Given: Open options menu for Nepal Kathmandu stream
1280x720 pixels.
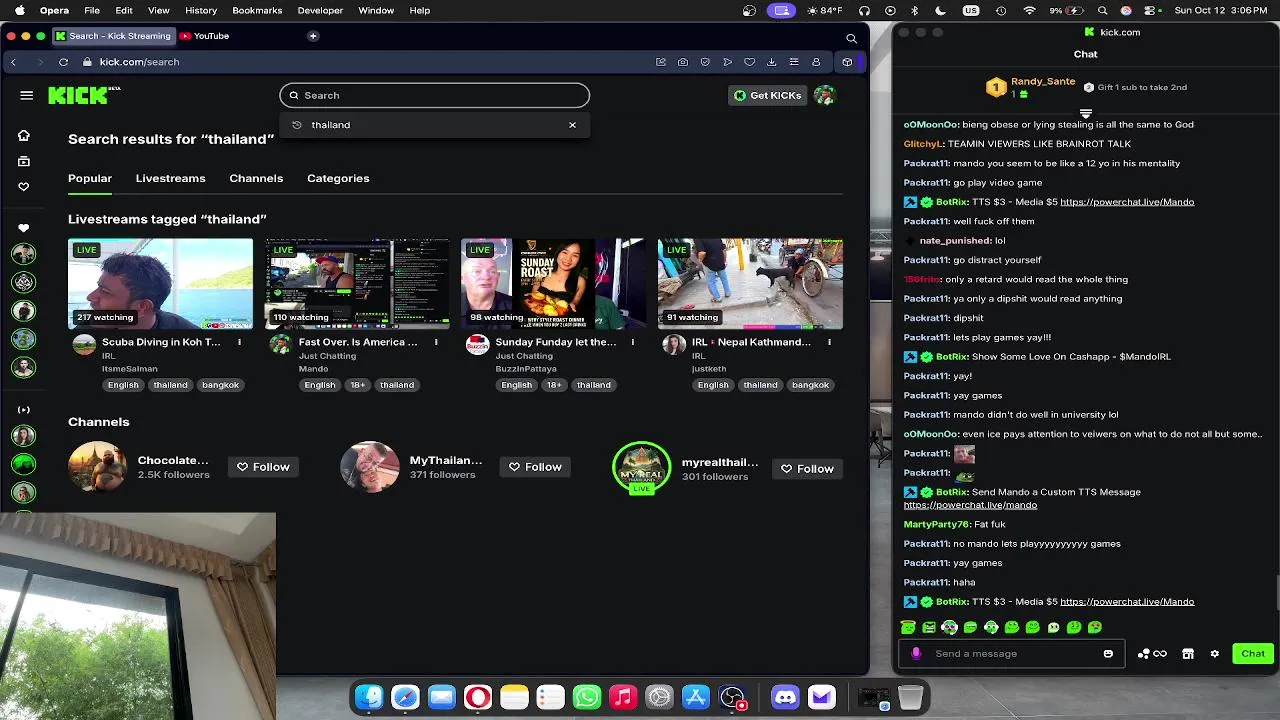Looking at the screenshot, I should pos(829,342).
